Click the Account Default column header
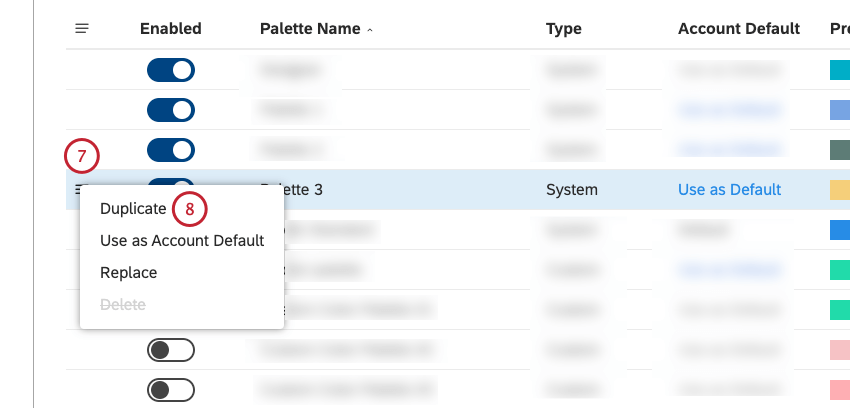Screen dimensions: 850x408 click(739, 29)
